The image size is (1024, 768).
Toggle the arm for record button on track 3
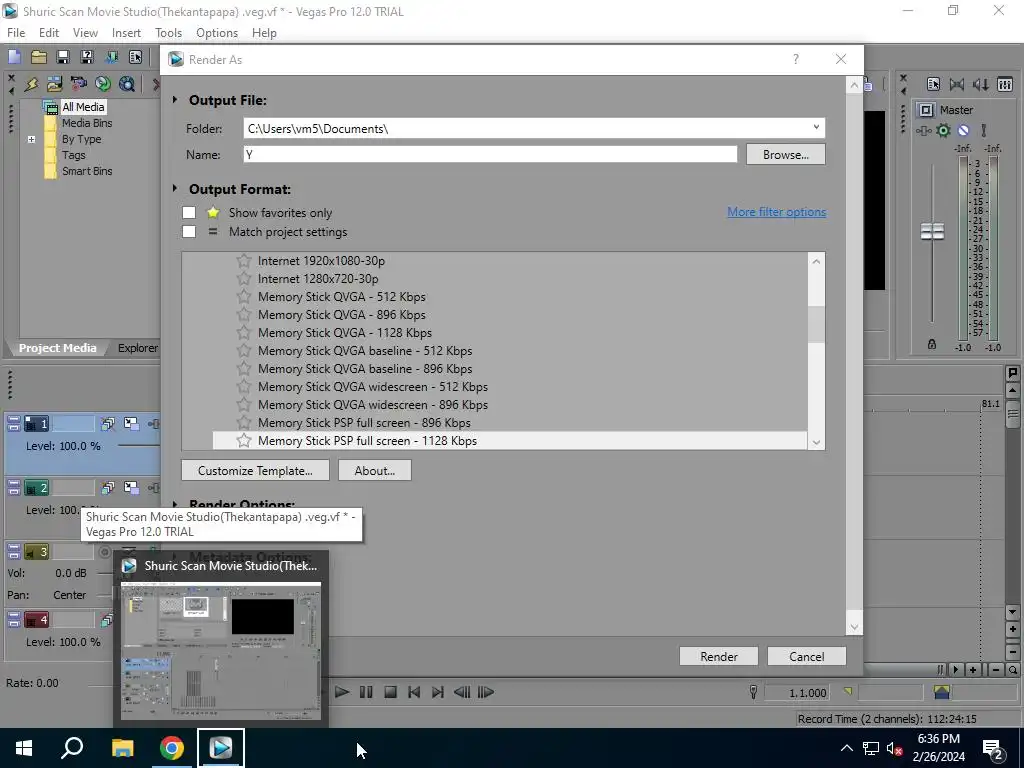pyautogui.click(x=104, y=552)
